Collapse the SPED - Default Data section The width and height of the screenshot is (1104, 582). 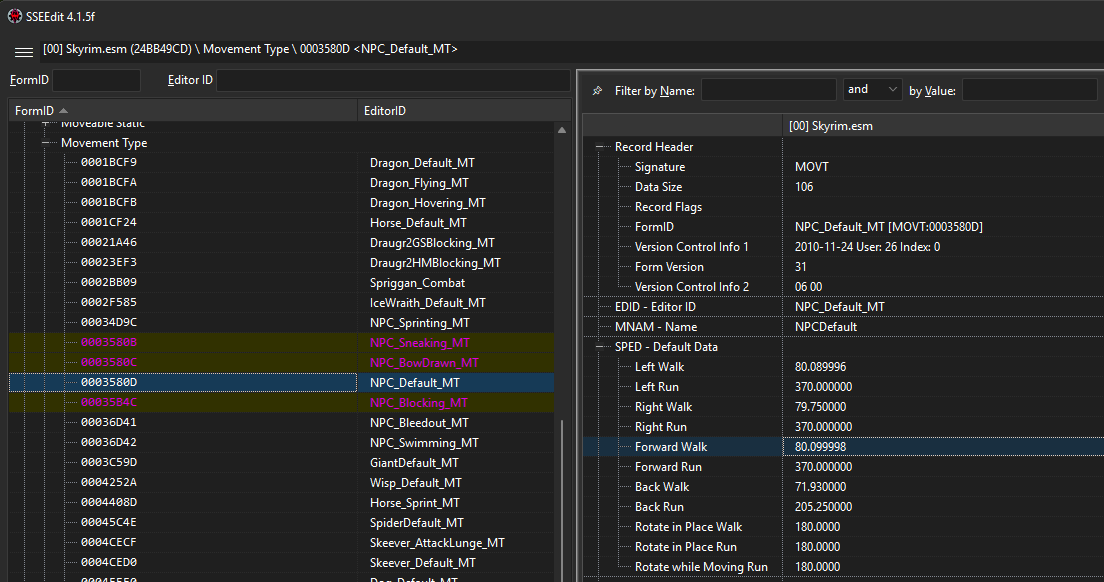pyautogui.click(x=600, y=347)
